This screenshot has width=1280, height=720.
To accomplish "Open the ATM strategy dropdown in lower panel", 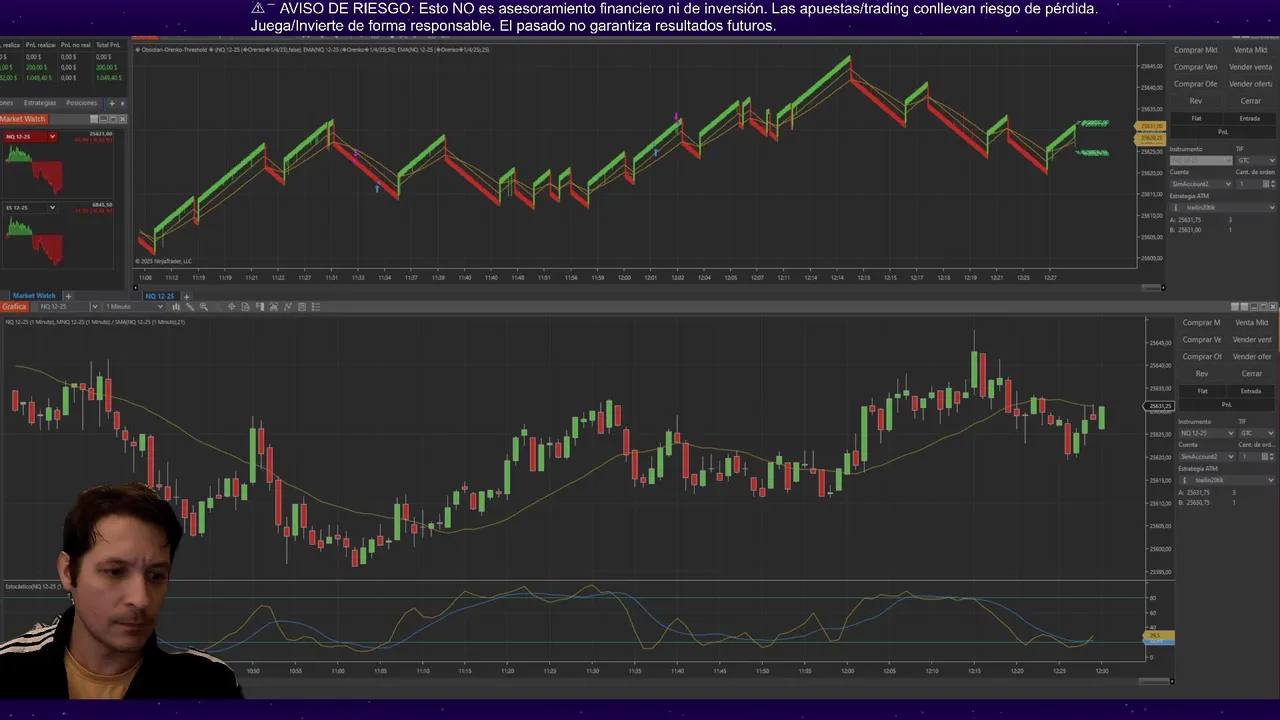I will [x=1227, y=480].
